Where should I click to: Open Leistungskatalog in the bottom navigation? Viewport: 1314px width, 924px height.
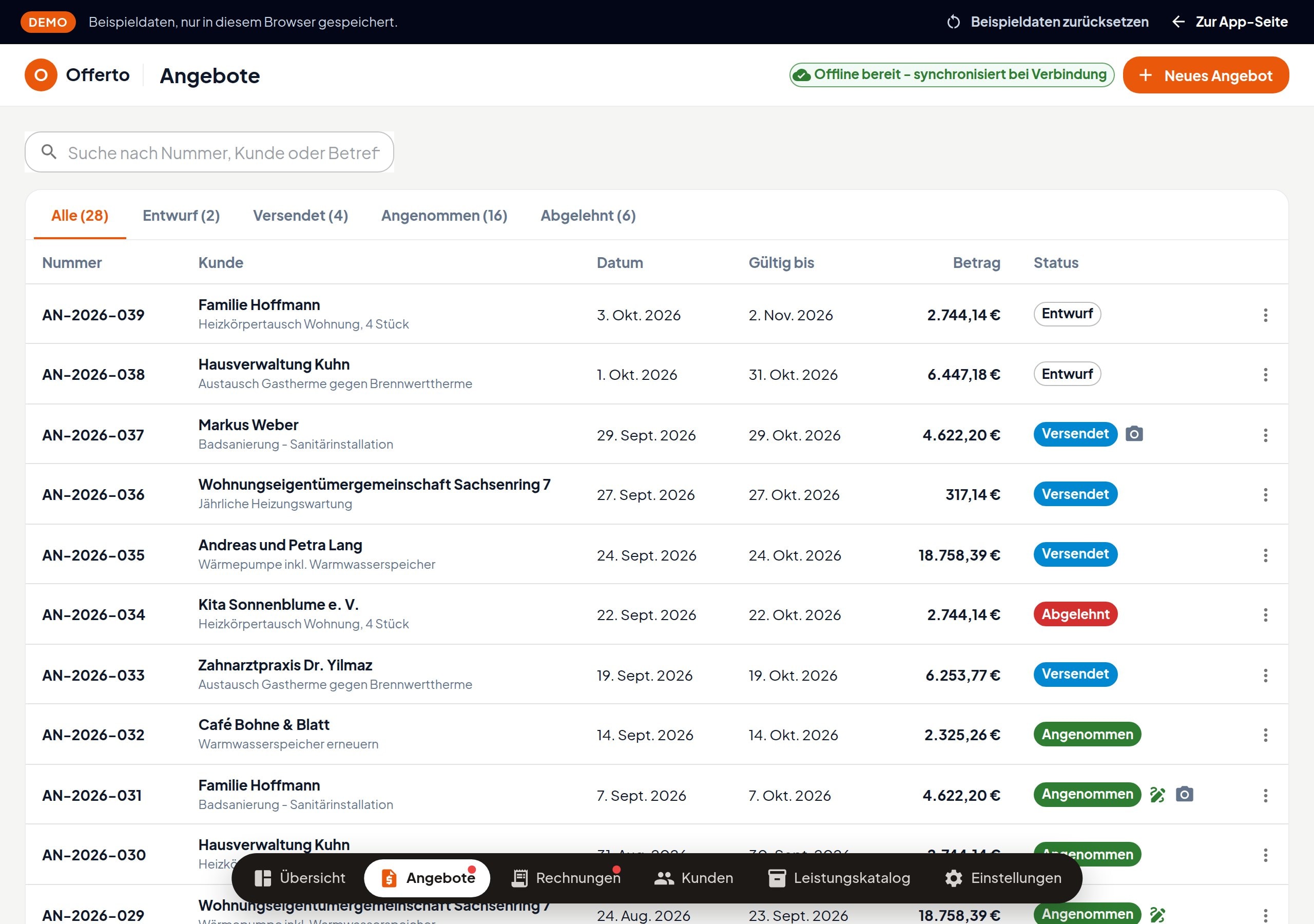839,878
